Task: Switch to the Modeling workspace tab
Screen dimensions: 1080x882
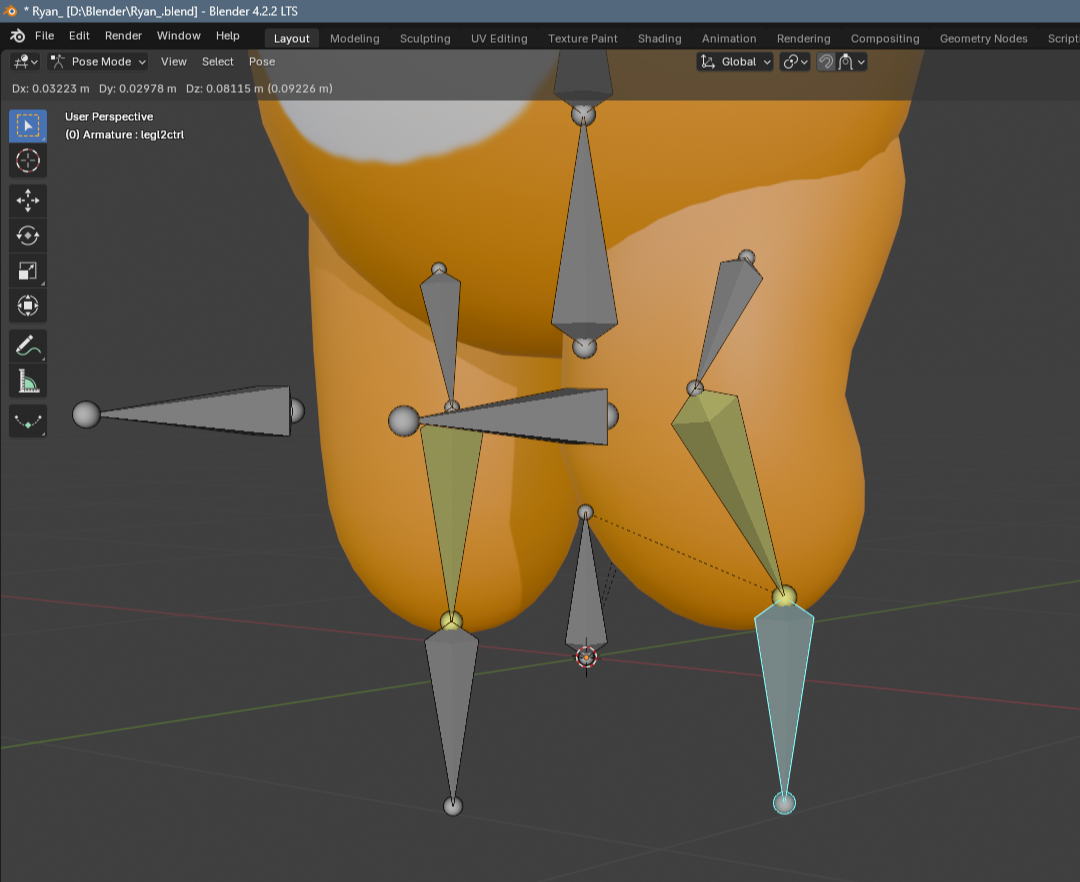Action: 355,39
